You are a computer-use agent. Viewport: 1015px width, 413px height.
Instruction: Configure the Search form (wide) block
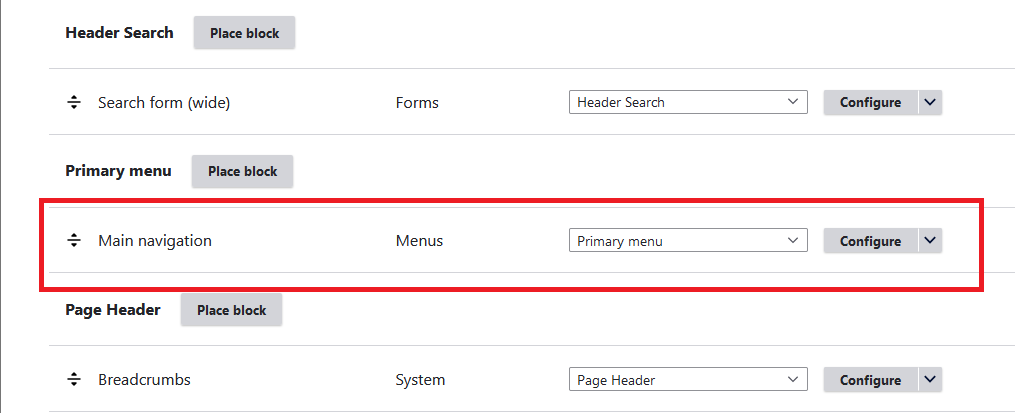coord(869,102)
